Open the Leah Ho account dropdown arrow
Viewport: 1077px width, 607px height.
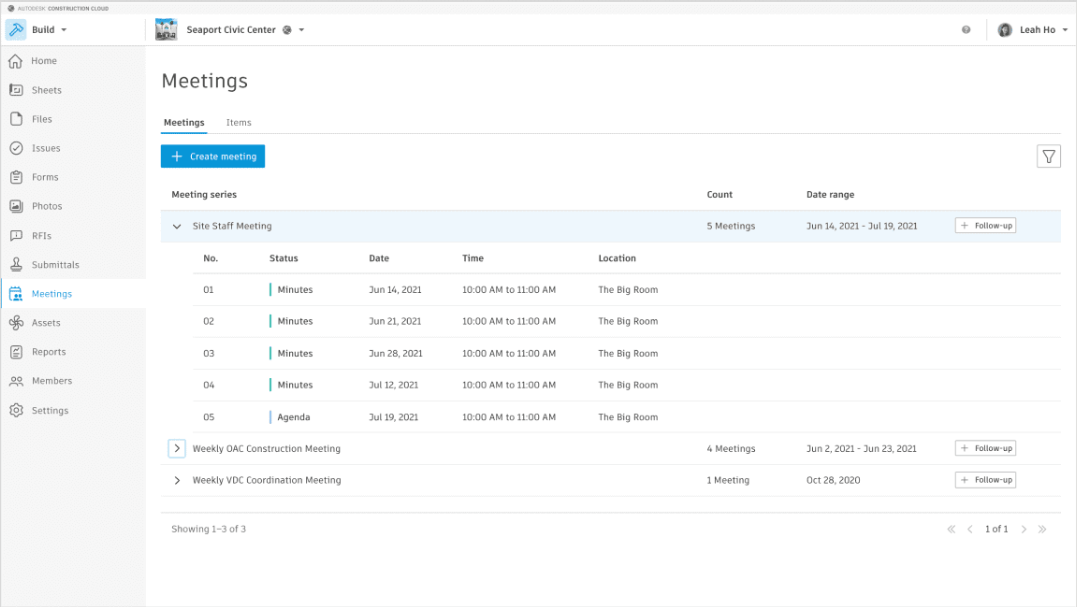click(1065, 30)
